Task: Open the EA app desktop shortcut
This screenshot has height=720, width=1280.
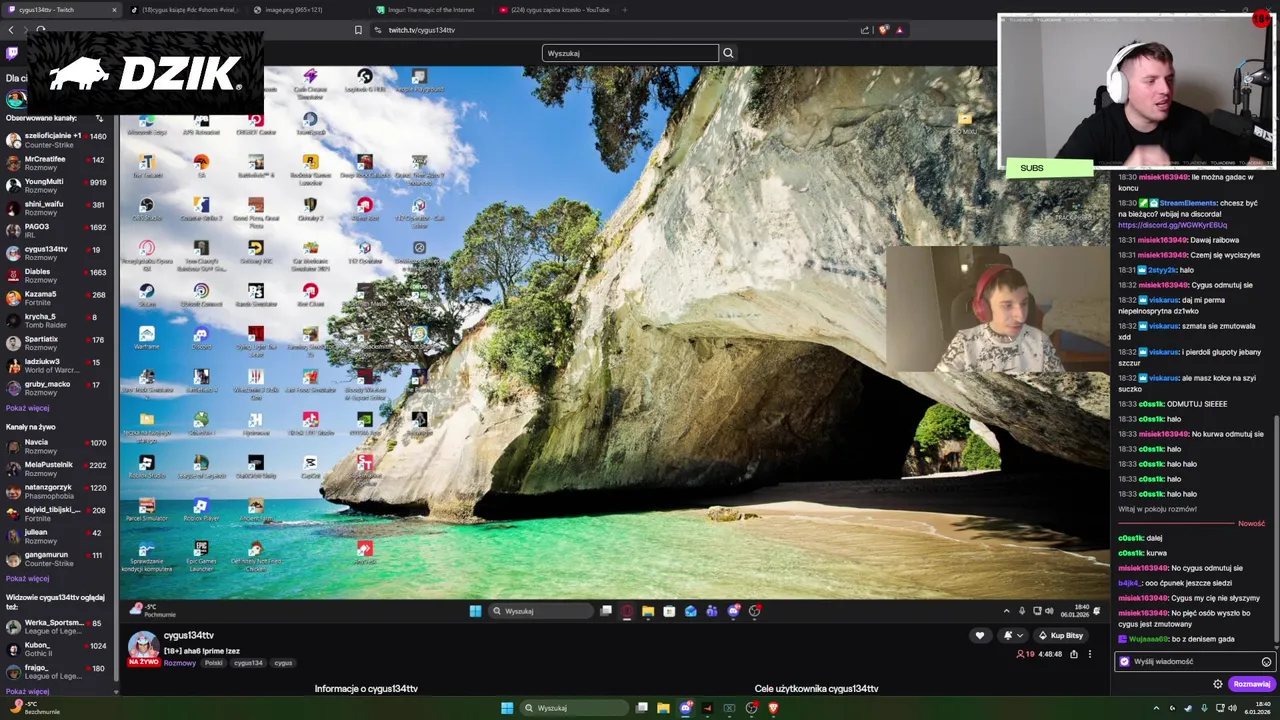Action: 201,166
